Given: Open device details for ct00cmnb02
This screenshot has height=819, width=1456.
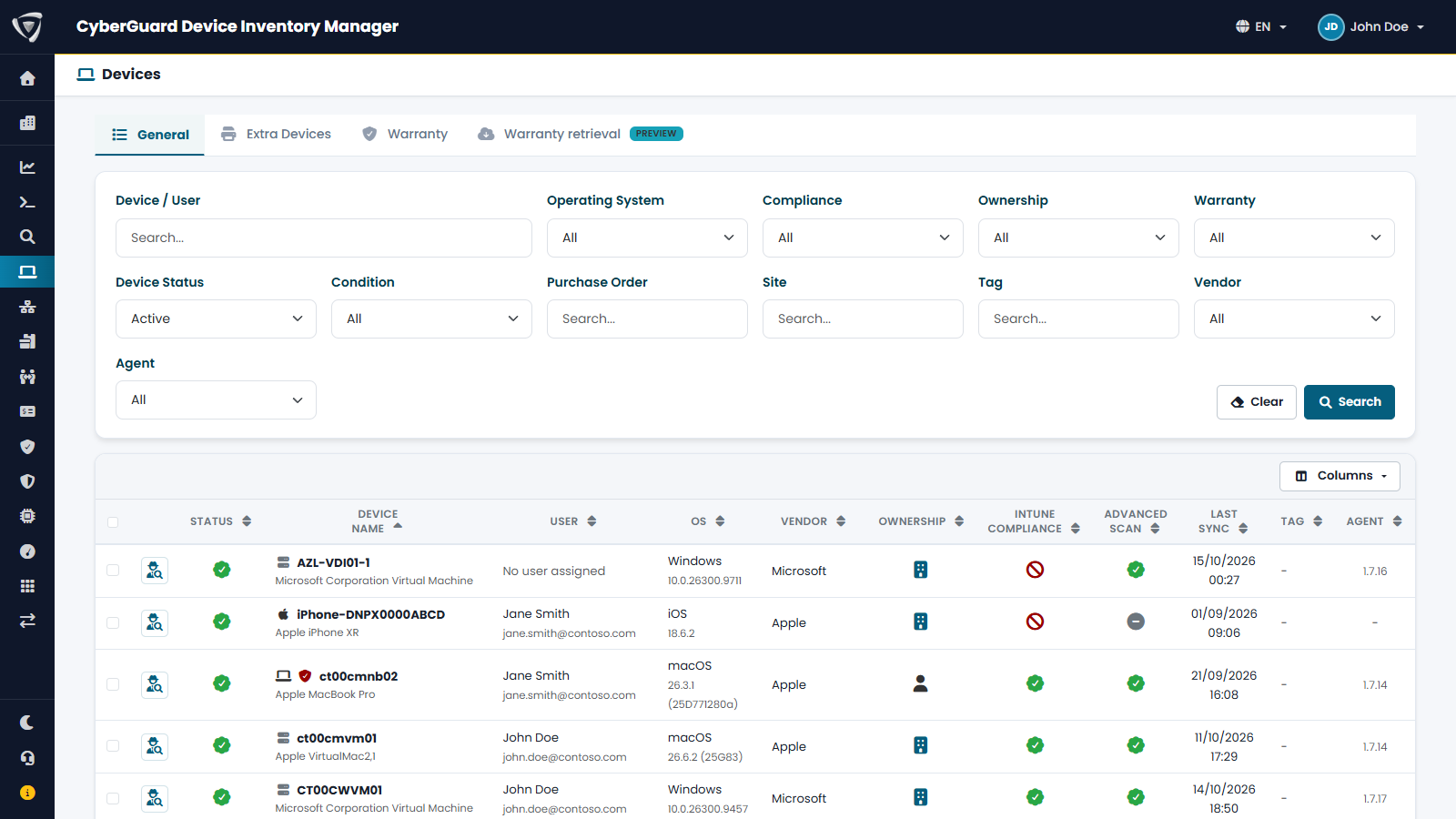Looking at the screenshot, I should click(x=155, y=684).
